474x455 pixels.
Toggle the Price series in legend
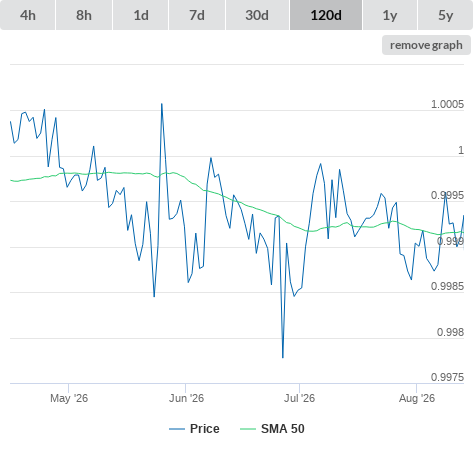pyautogui.click(x=205, y=429)
